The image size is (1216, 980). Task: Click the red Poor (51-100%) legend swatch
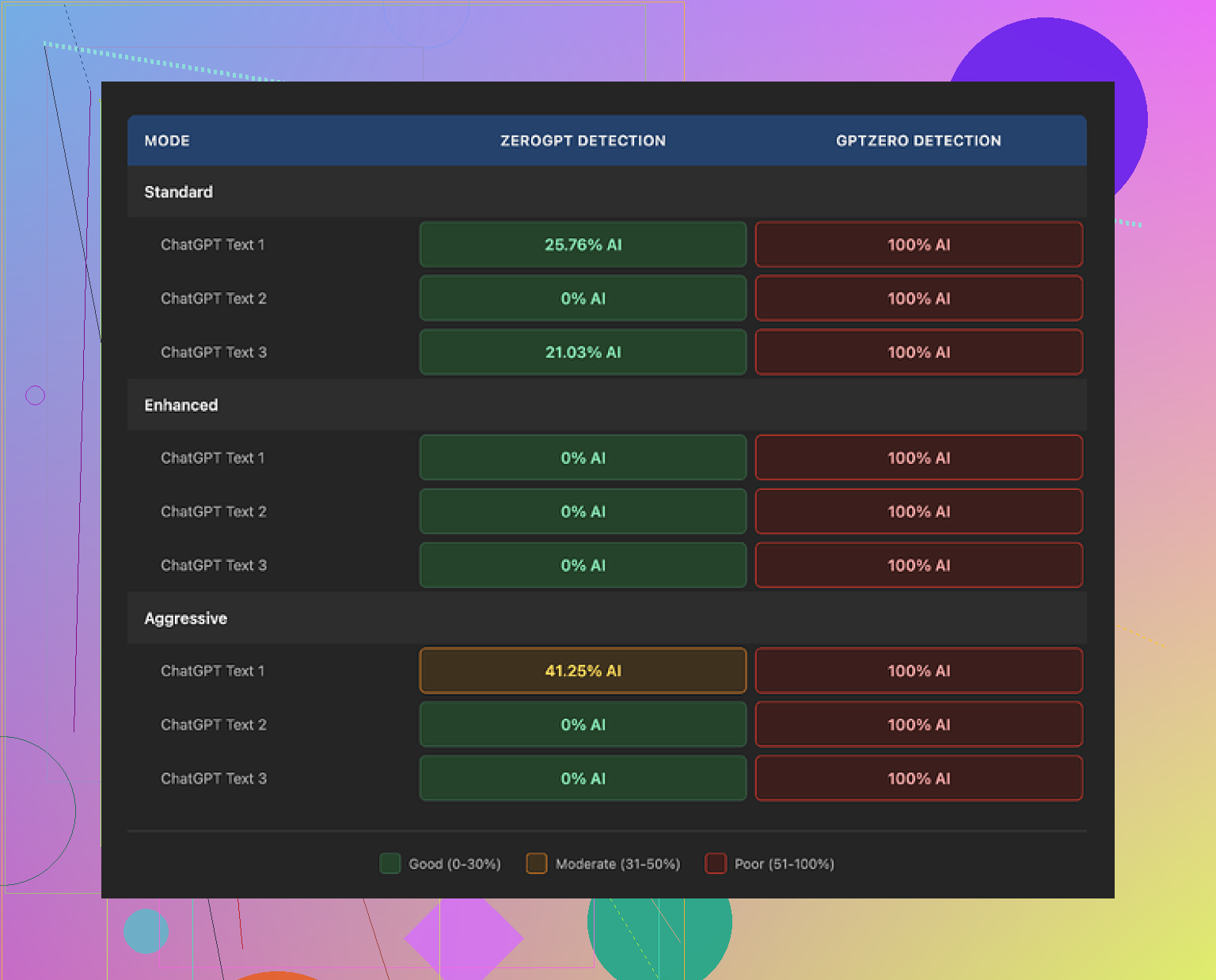coord(716,864)
